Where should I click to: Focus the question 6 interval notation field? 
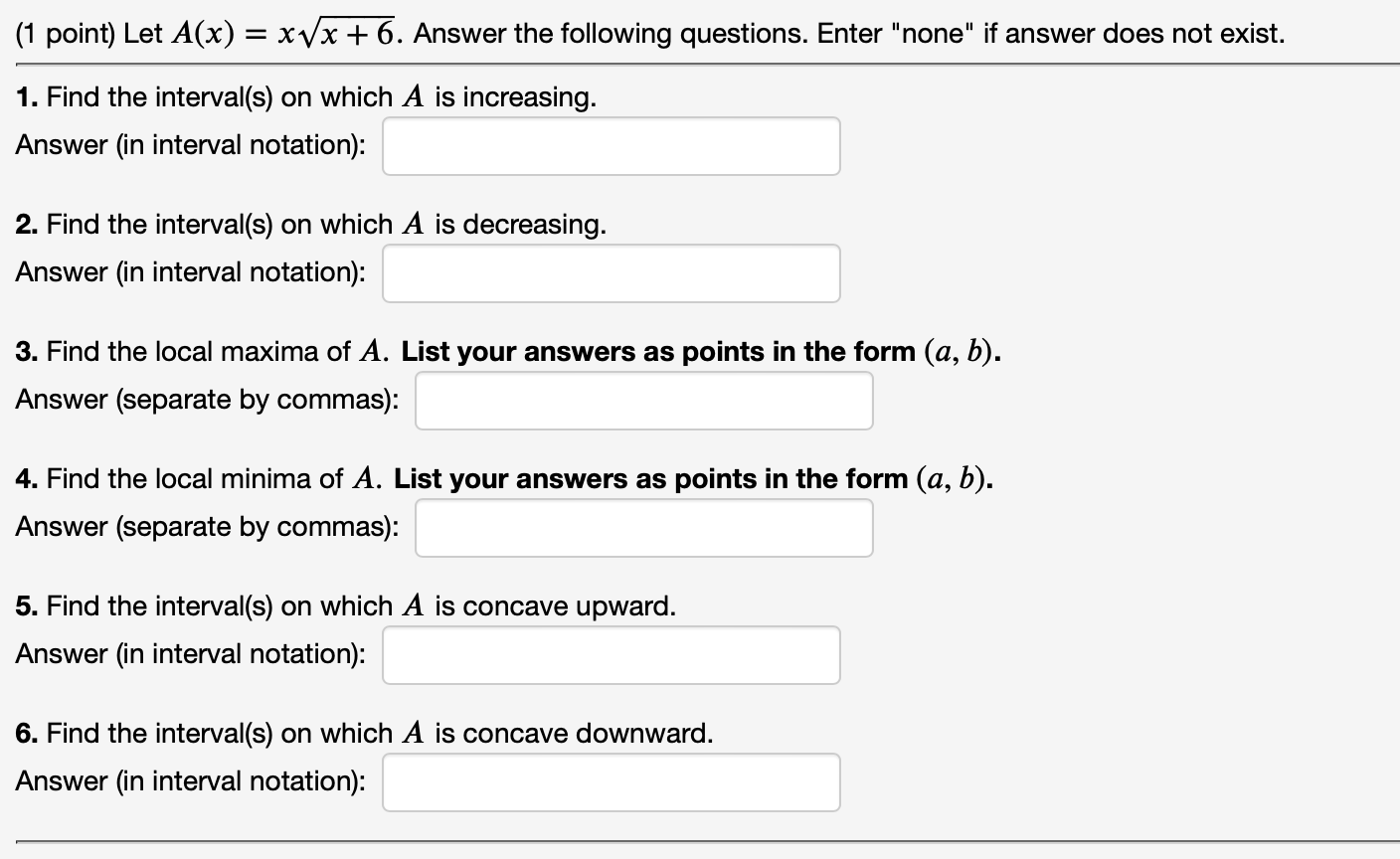click(x=611, y=781)
